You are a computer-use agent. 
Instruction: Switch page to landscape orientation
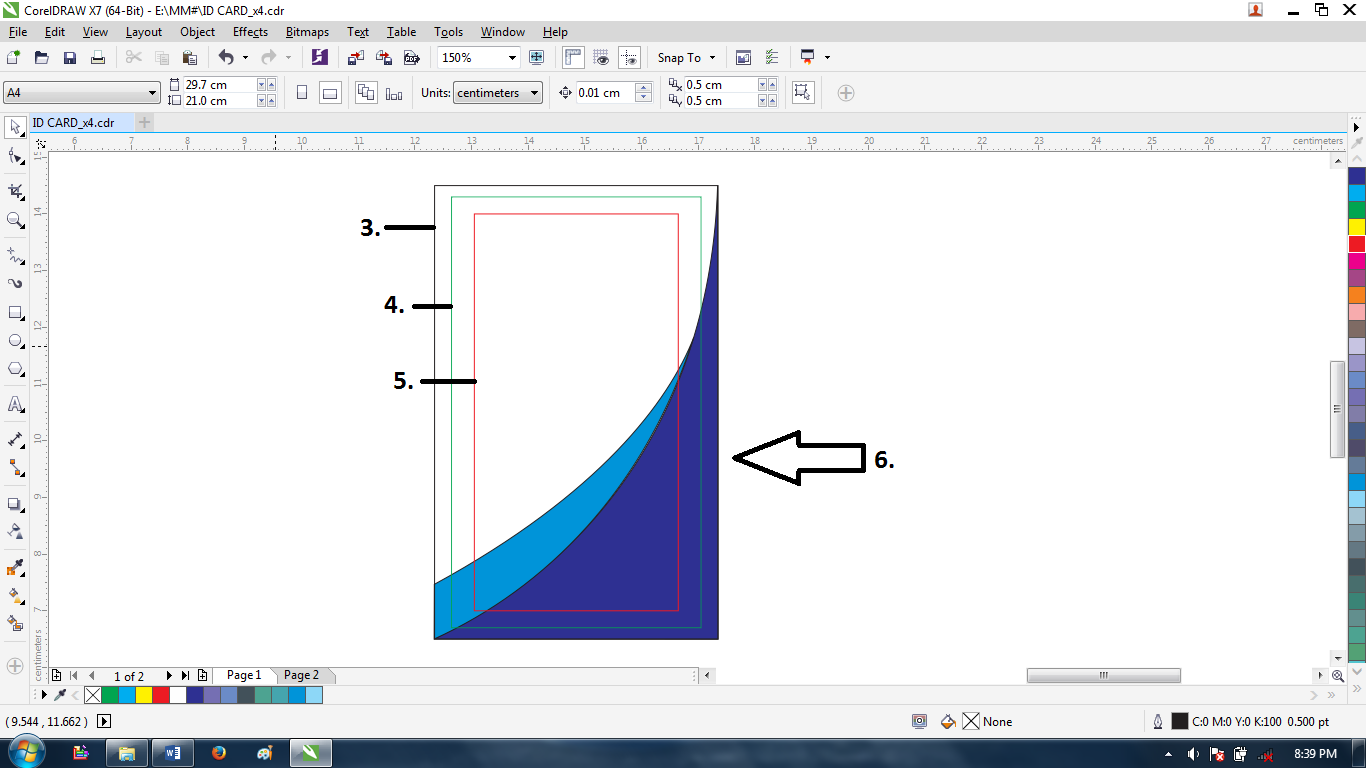click(x=329, y=92)
